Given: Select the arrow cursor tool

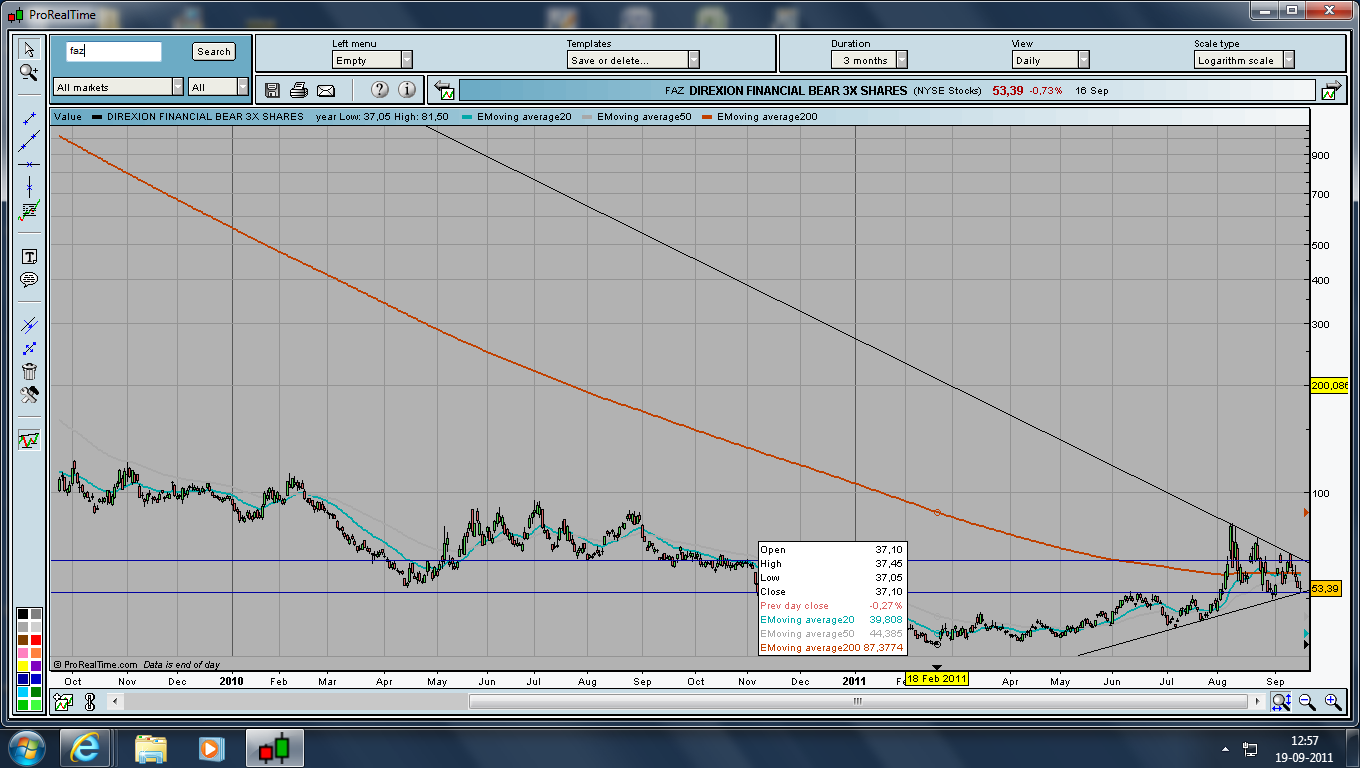Looking at the screenshot, I should point(29,49).
